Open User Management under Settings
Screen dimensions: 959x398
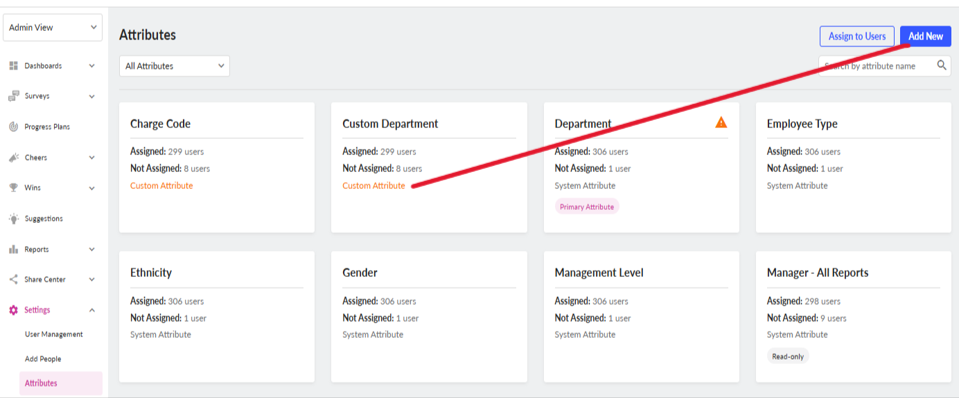click(x=54, y=334)
